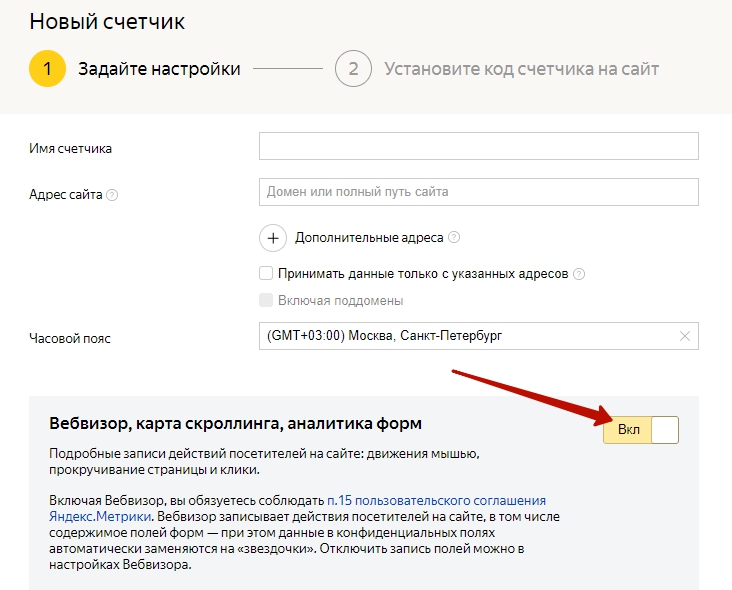Viewport: 732px width, 590px height.
Task: Tick the Включая поддомены checkbox
Action: 266,300
